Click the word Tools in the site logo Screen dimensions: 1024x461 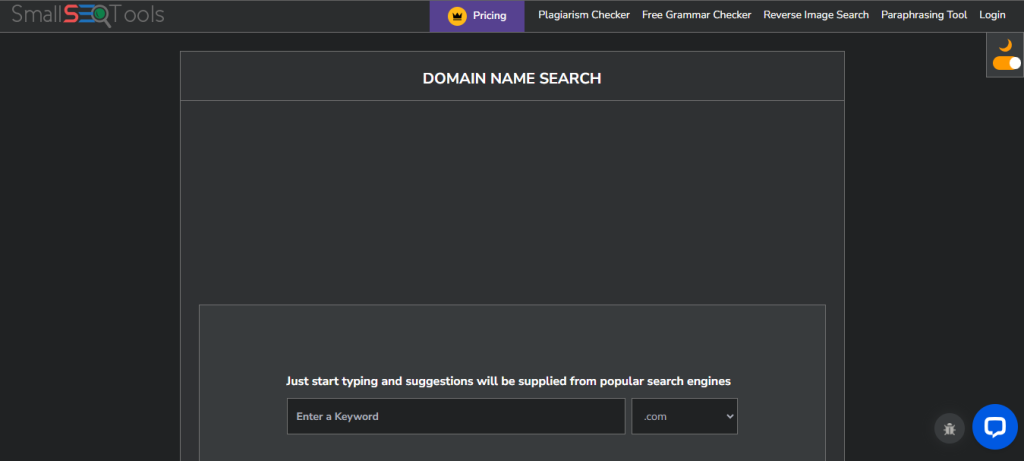coord(139,15)
